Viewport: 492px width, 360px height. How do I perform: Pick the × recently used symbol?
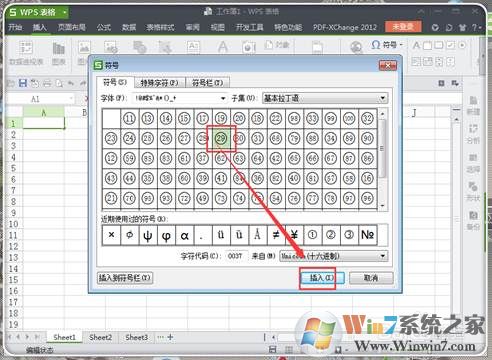tap(111, 235)
